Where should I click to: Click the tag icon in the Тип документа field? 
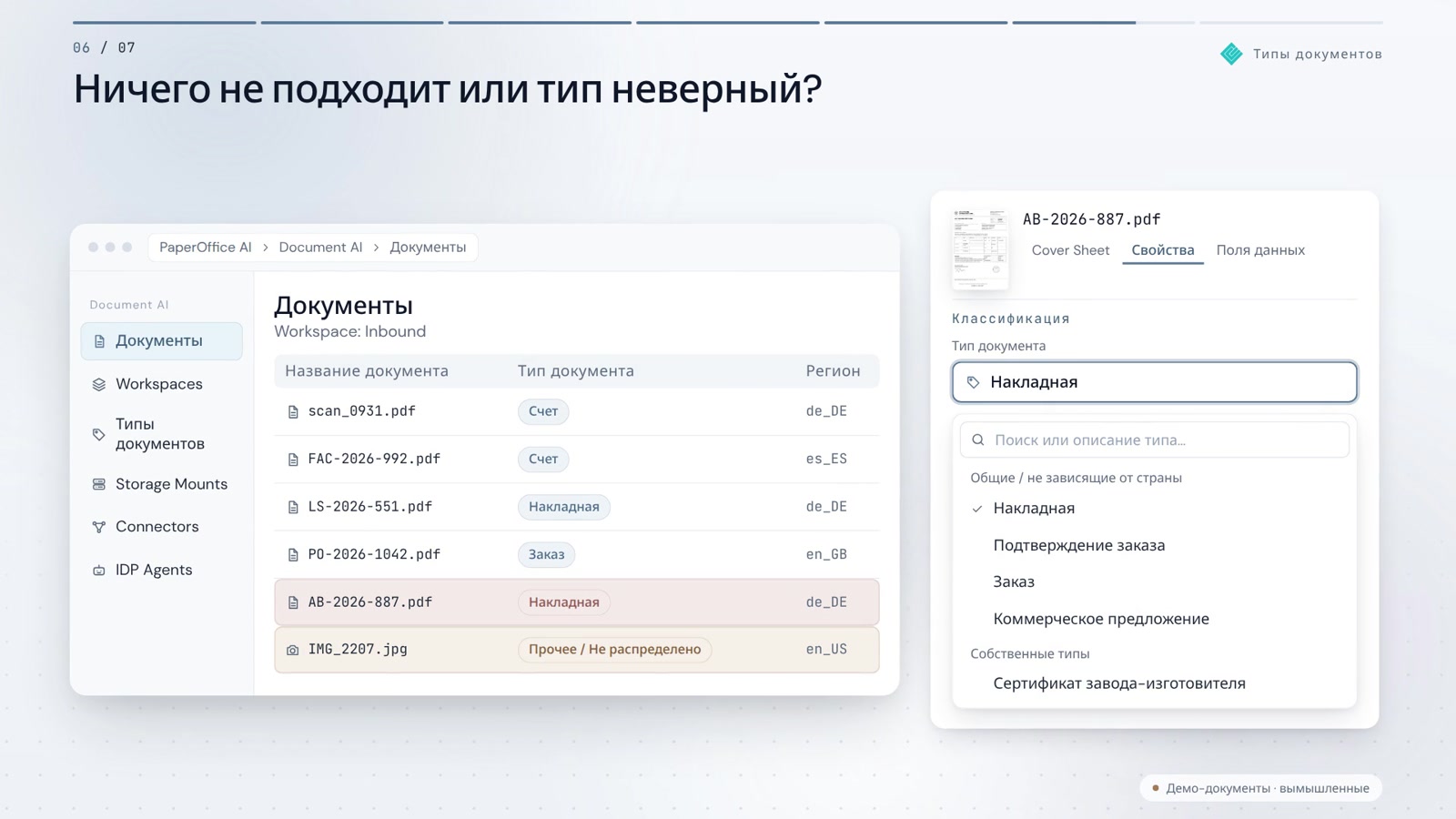[973, 382]
